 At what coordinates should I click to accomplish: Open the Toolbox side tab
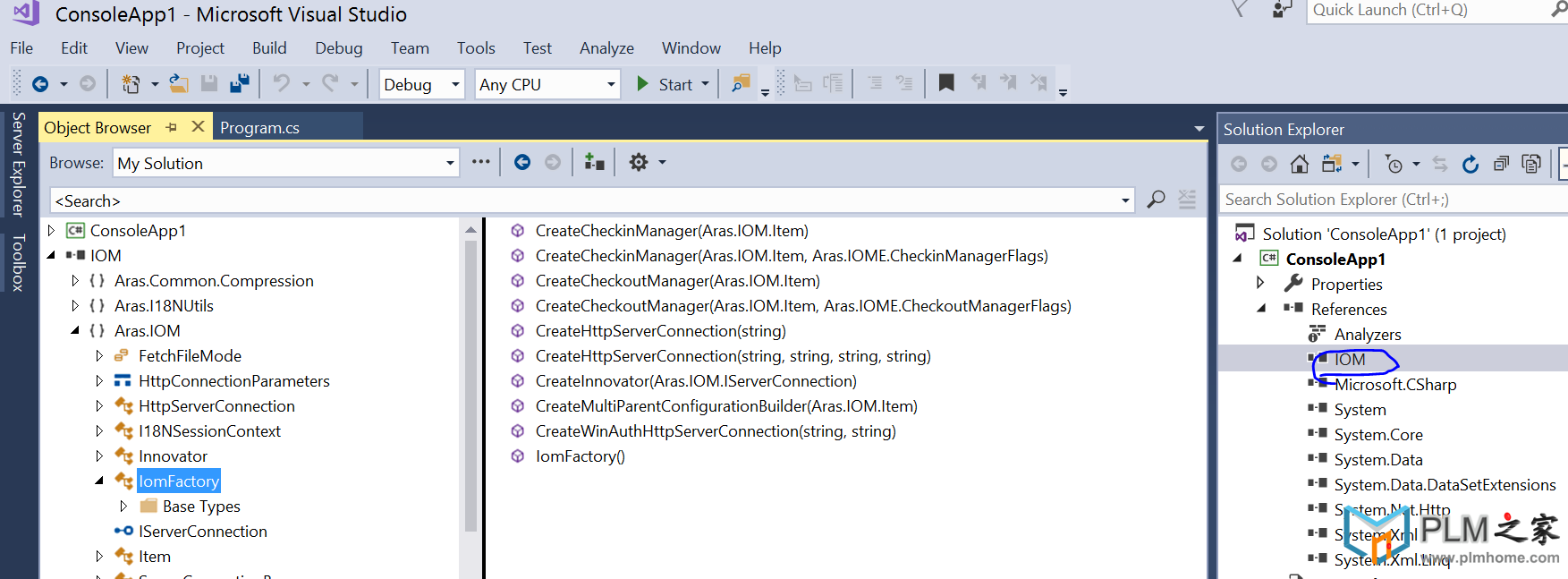point(18,262)
